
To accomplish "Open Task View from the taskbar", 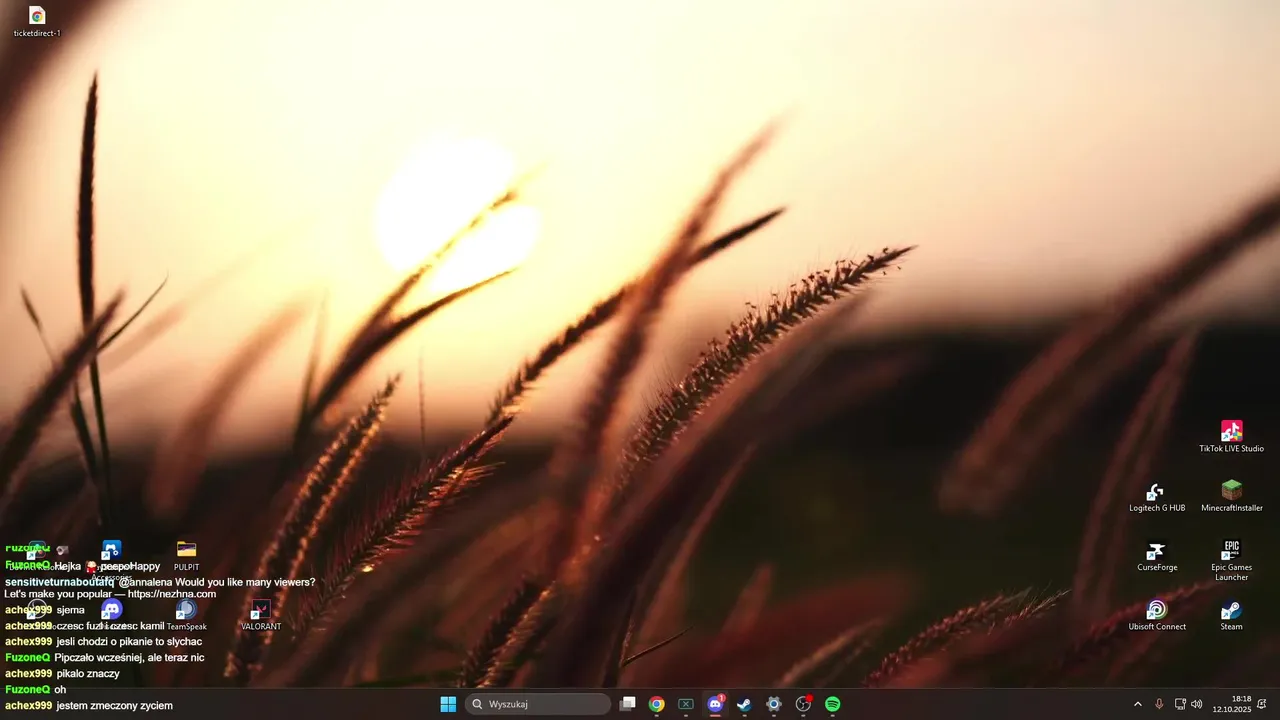I will 627,704.
